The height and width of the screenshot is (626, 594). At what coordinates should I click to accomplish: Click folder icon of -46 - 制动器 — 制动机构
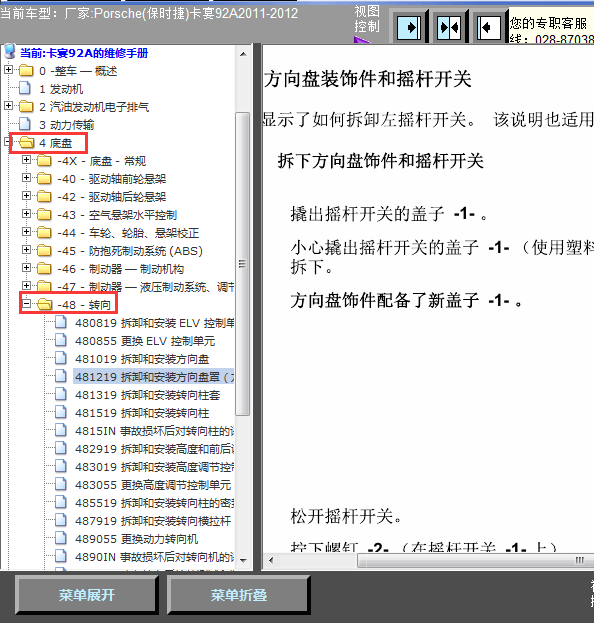44,268
